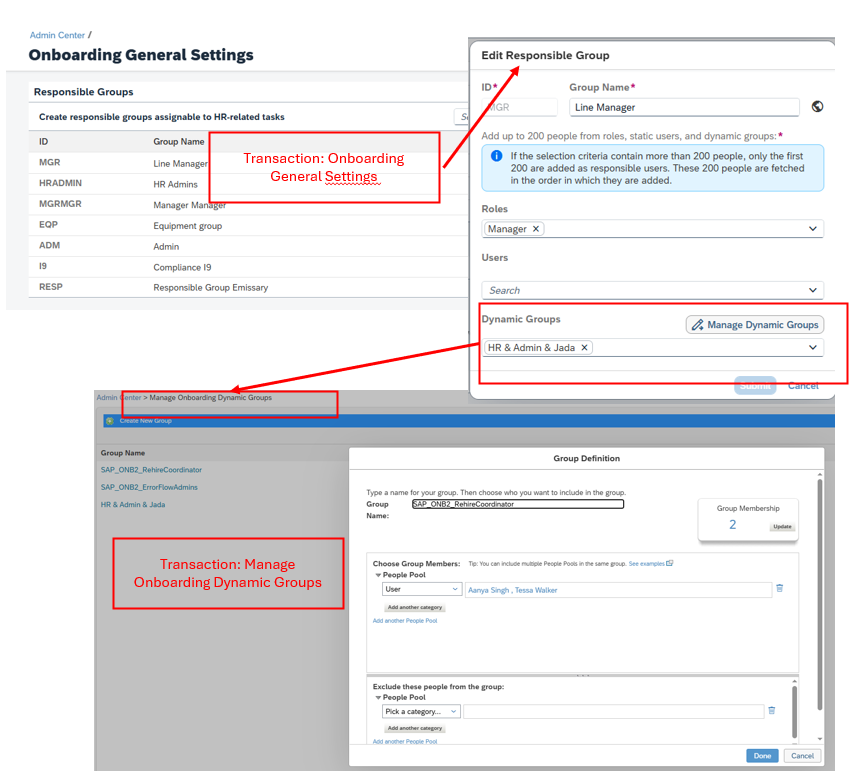
Task: Click the globe translation icon beside Group Name
Action: 817,107
